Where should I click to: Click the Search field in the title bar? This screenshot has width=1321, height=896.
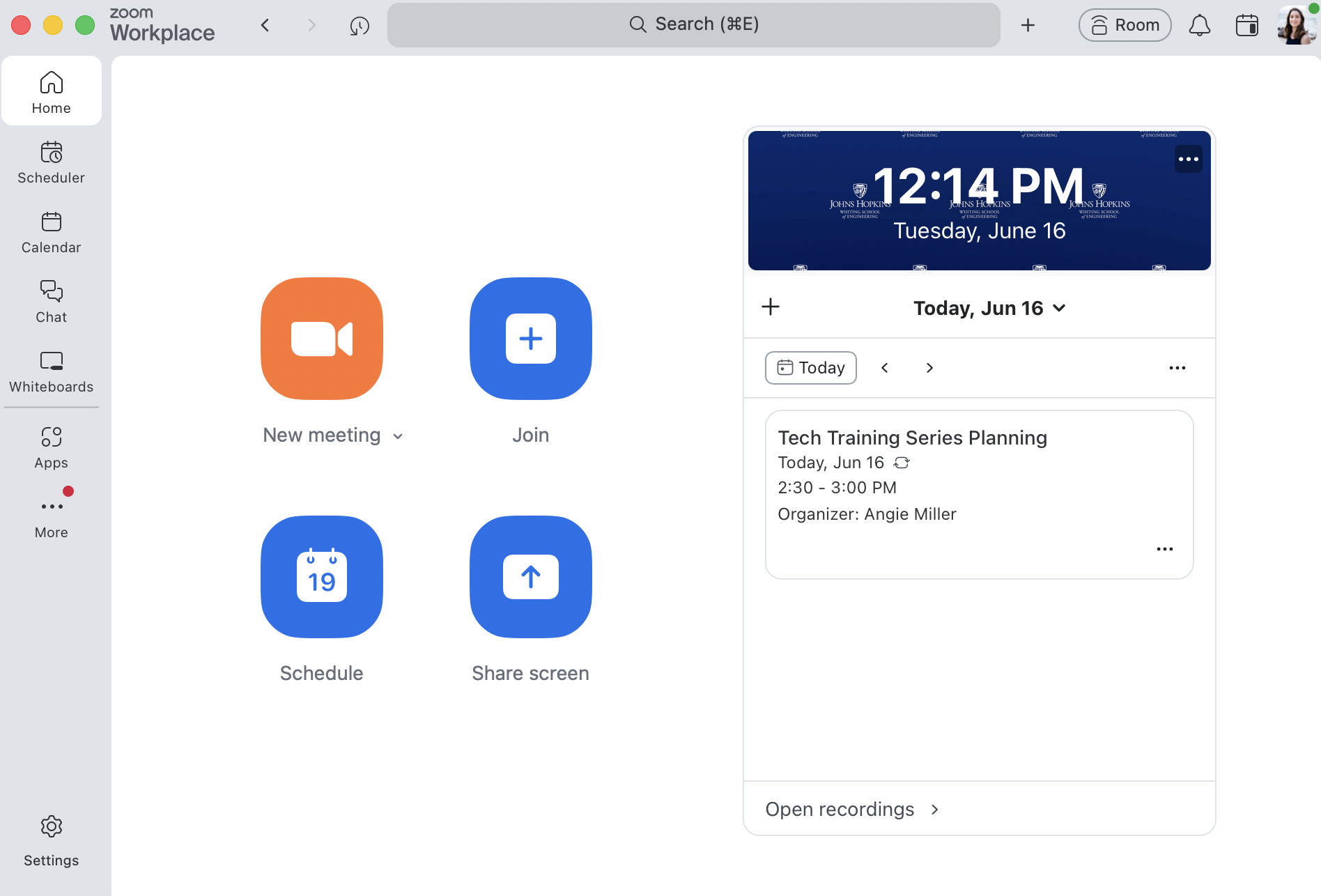click(694, 25)
